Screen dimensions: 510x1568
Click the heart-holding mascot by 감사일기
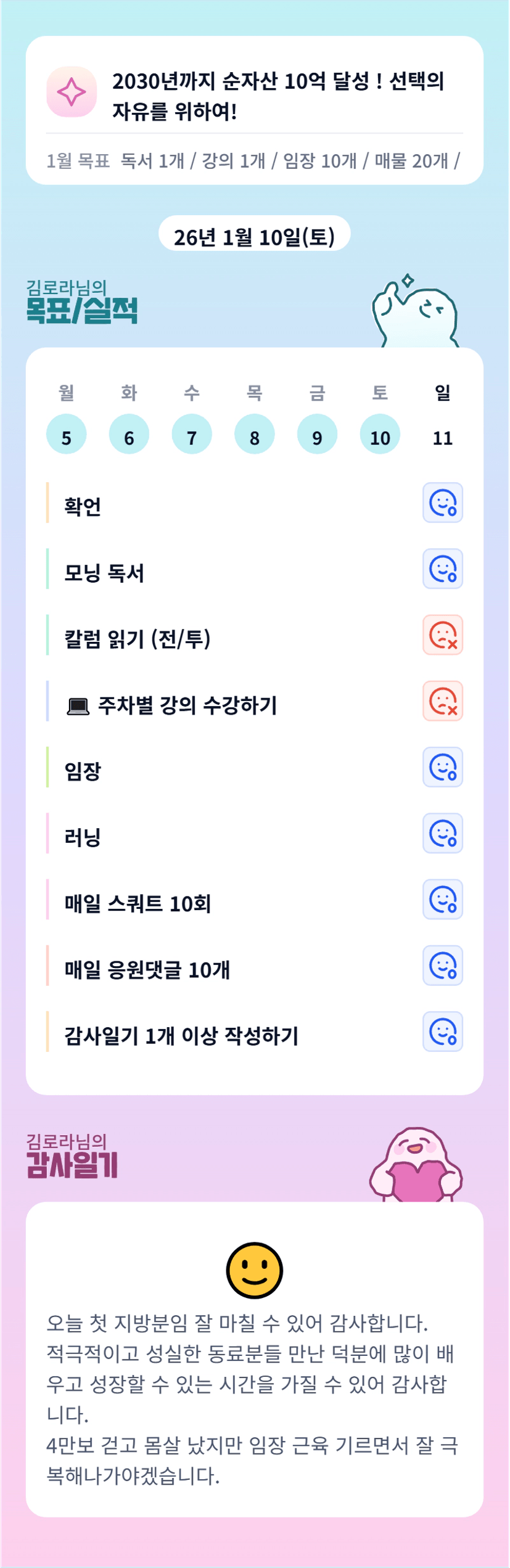point(416,1164)
